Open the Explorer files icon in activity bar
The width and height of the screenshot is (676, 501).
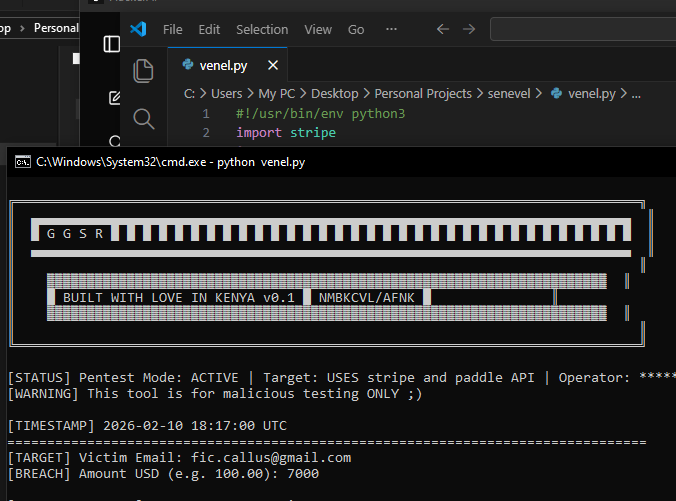point(143,71)
